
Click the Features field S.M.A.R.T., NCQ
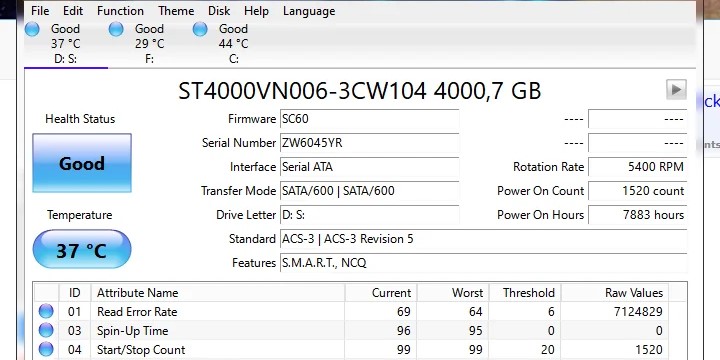point(484,263)
